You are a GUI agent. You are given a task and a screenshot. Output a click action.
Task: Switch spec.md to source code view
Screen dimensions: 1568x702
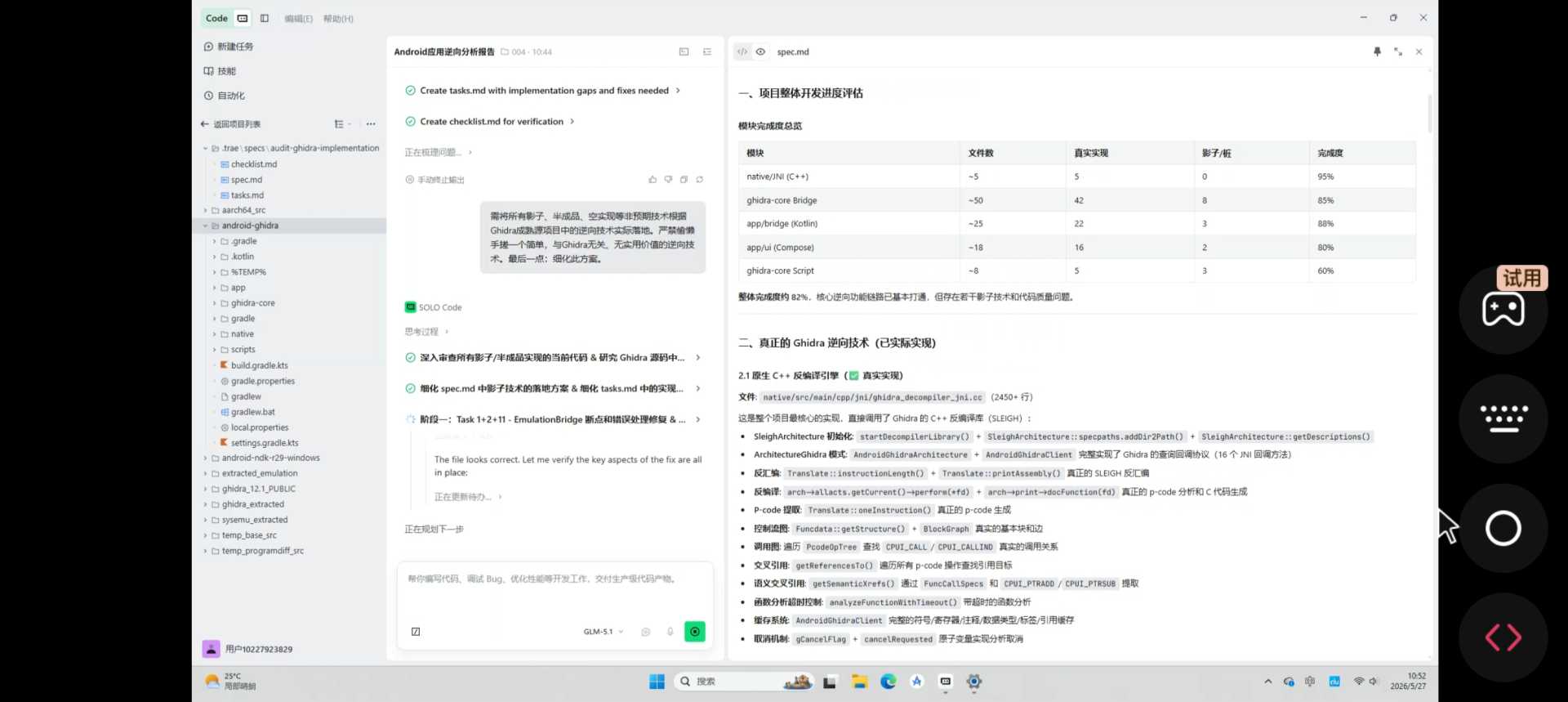coord(742,51)
